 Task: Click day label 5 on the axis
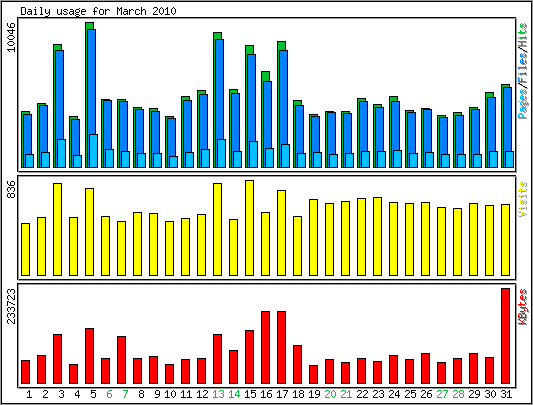[x=93, y=394]
